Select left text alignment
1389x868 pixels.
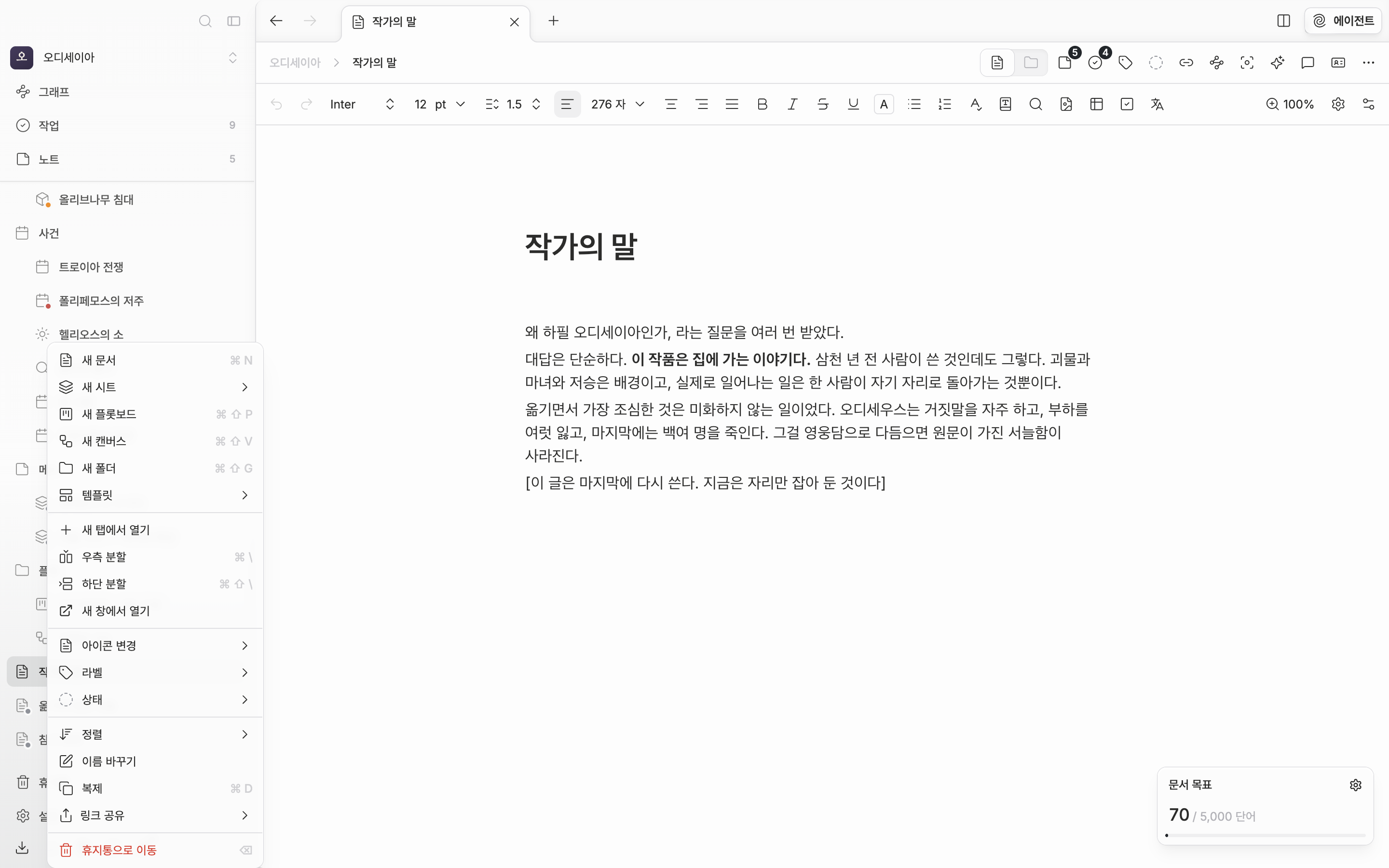pos(567,104)
